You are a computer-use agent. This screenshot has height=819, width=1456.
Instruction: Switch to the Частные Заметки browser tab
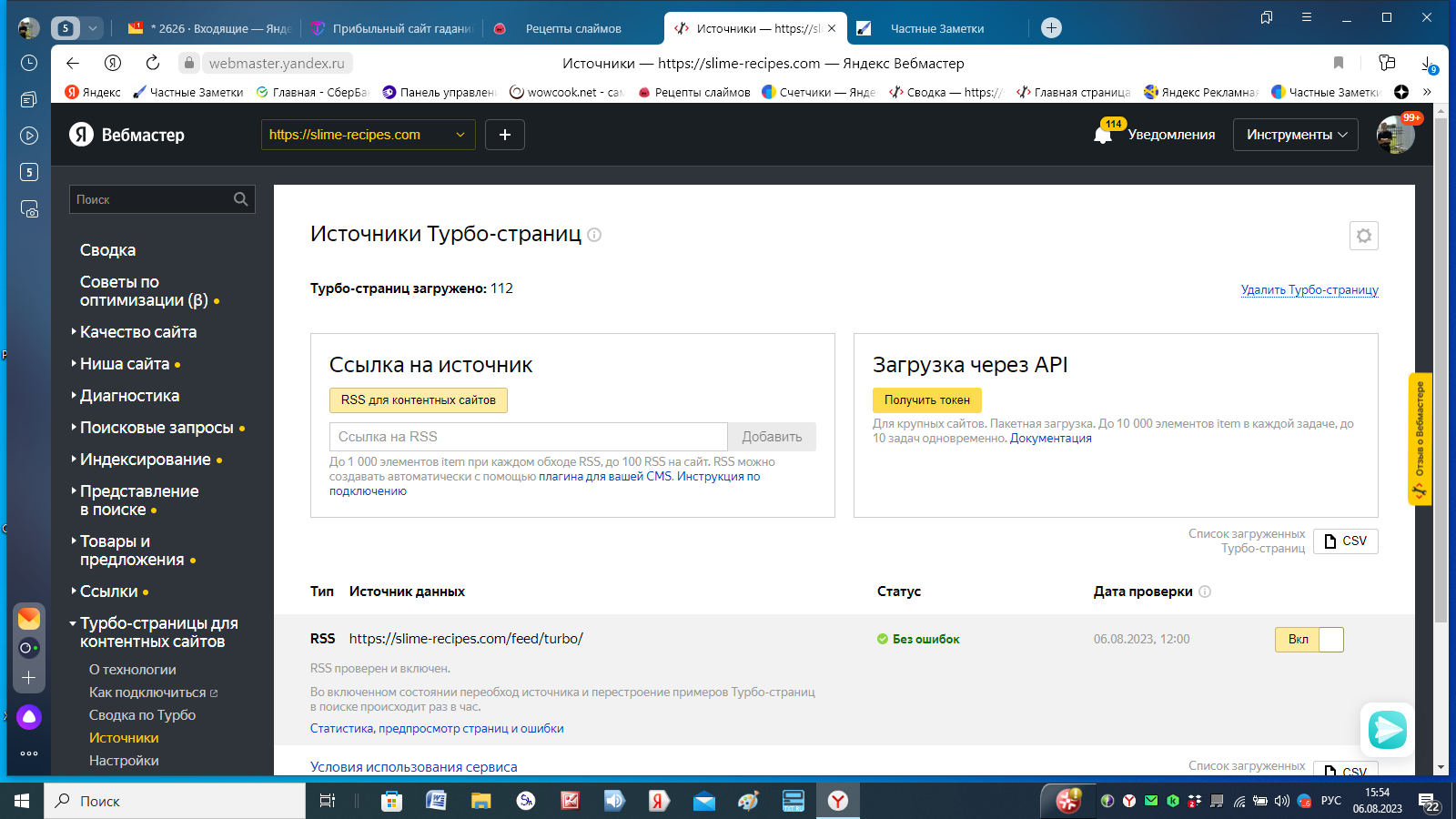coord(937,28)
